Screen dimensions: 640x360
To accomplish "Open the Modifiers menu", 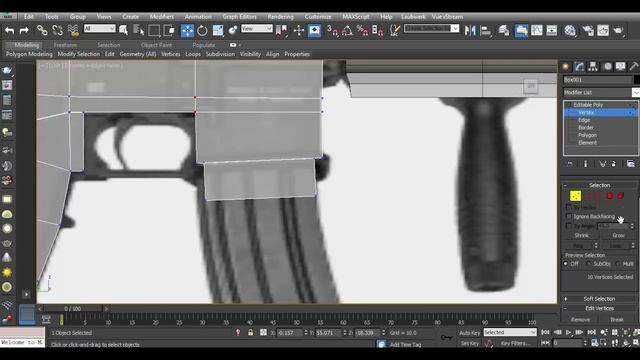I will point(162,17).
